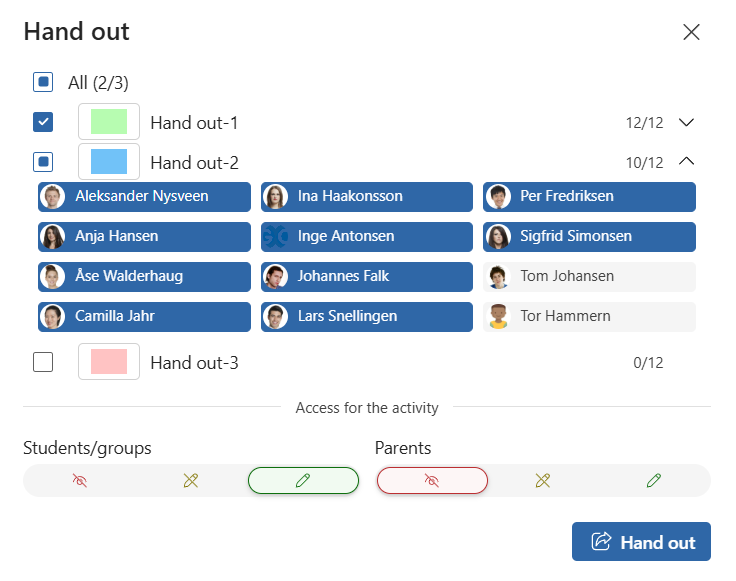
Task: Select students edit access green pencil
Action: [x=303, y=481]
